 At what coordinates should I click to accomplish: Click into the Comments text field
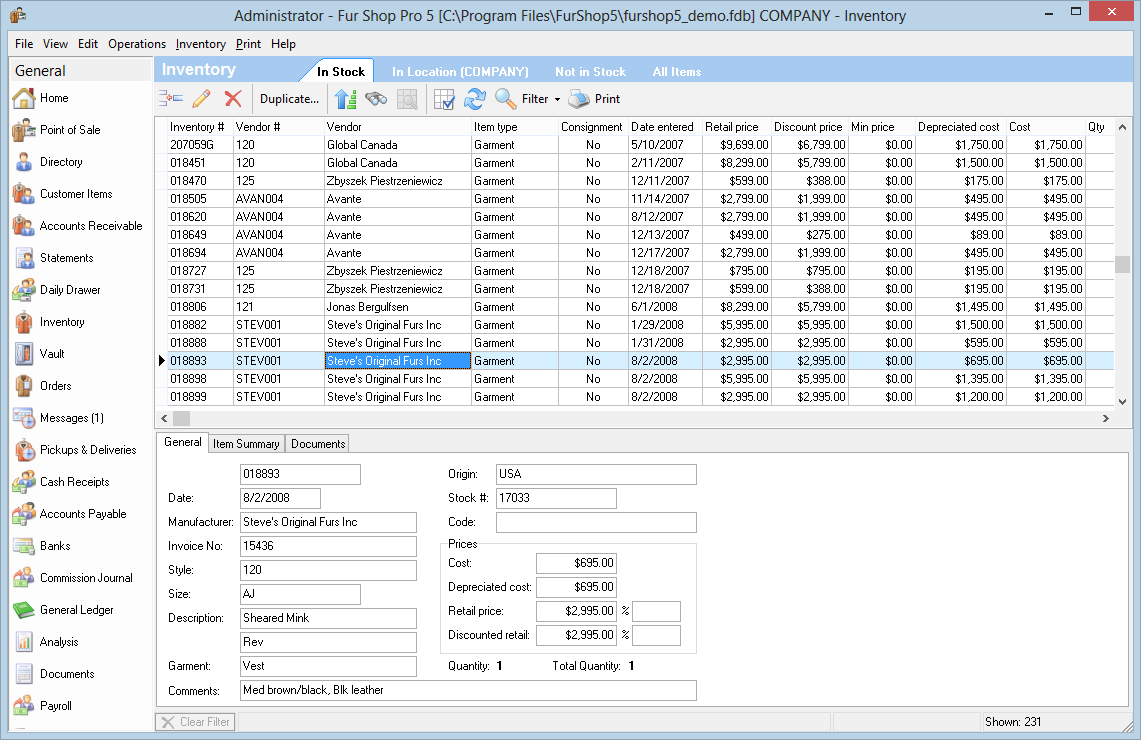[468, 690]
